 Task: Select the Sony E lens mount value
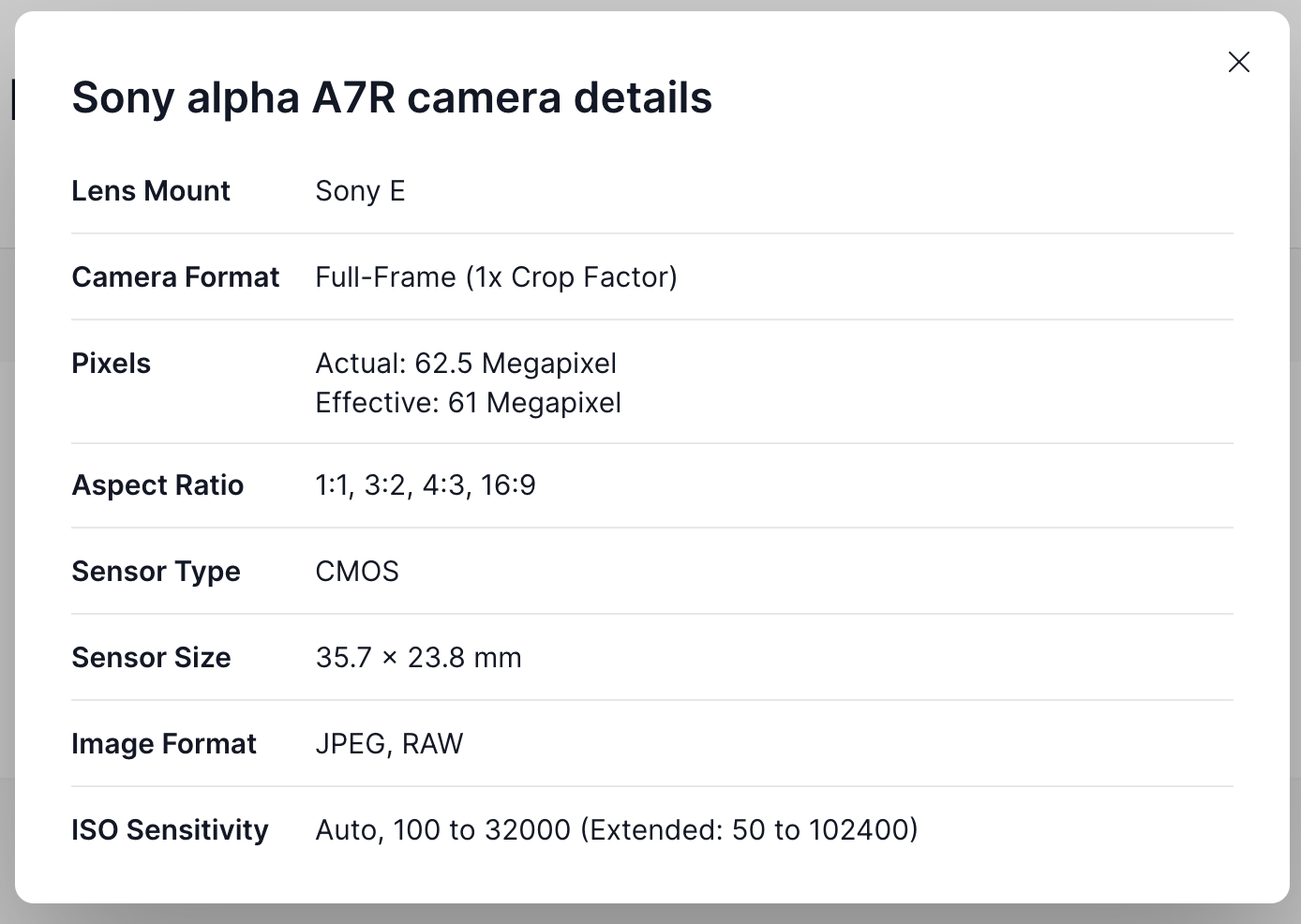point(360,191)
